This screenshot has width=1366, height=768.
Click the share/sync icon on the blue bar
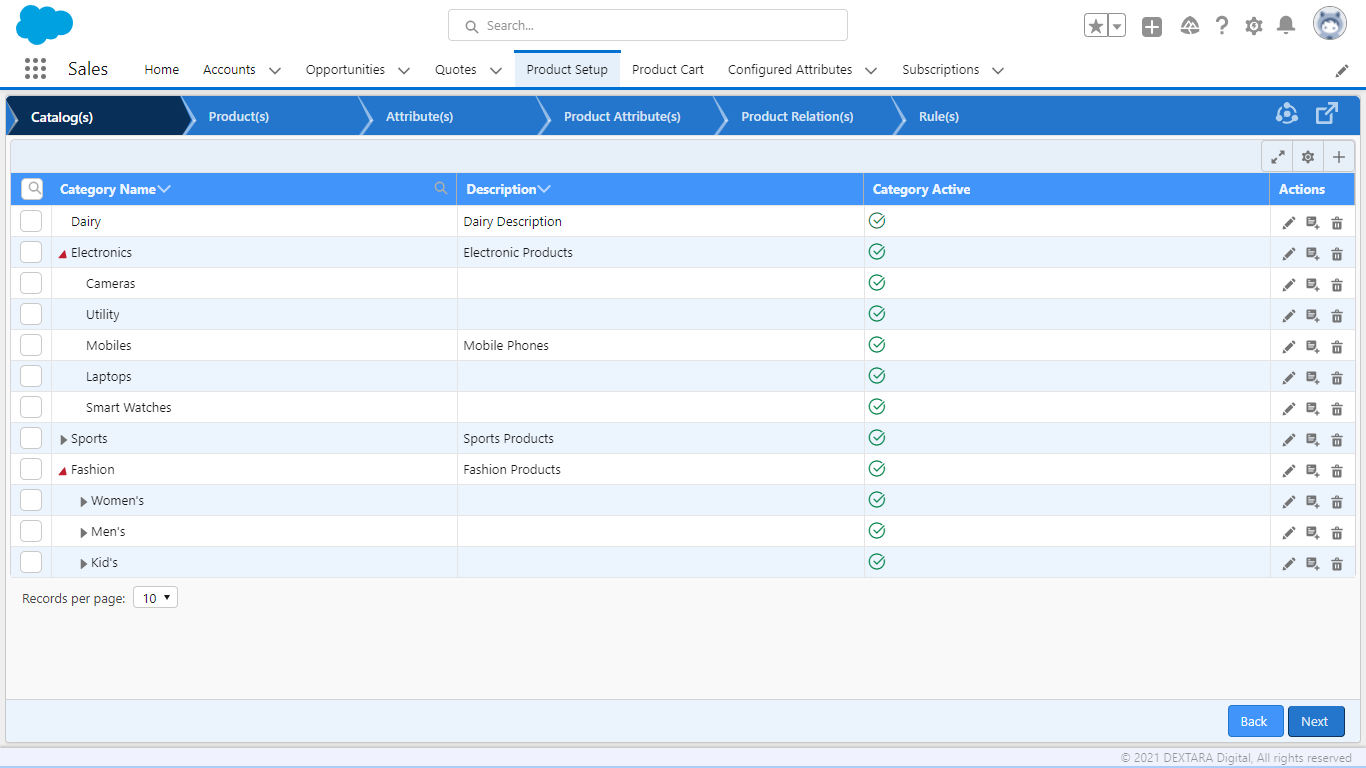point(1287,114)
